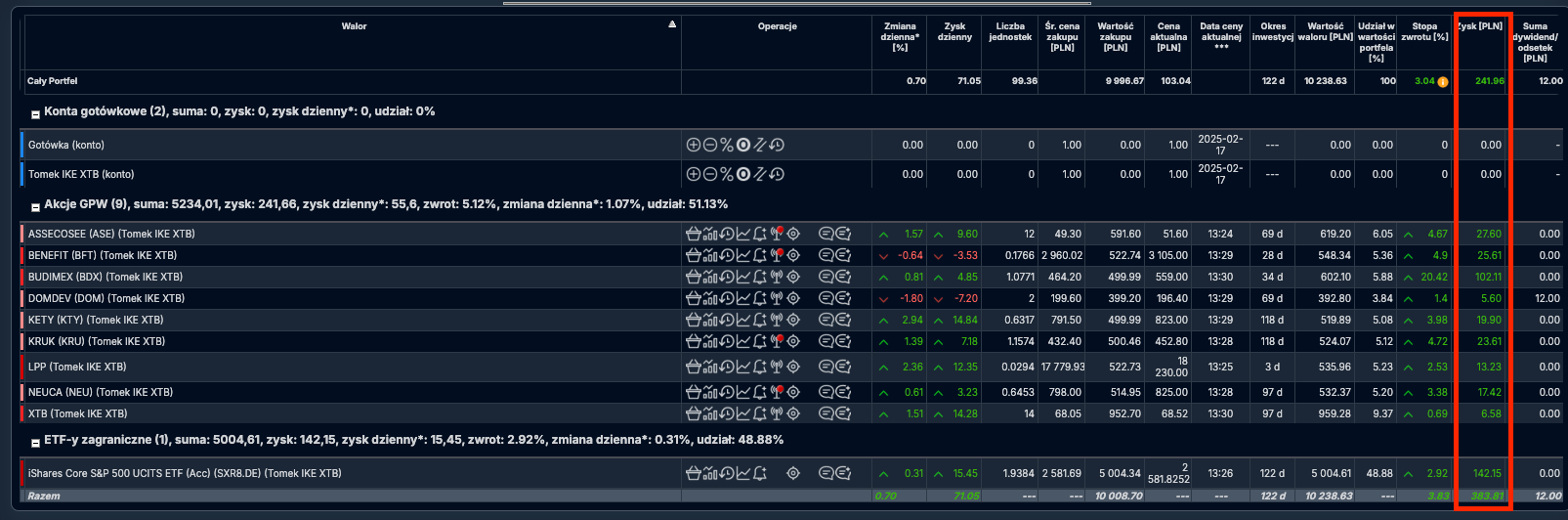
Task: Click bar statistics icon for KRUK row
Action: click(x=710, y=341)
